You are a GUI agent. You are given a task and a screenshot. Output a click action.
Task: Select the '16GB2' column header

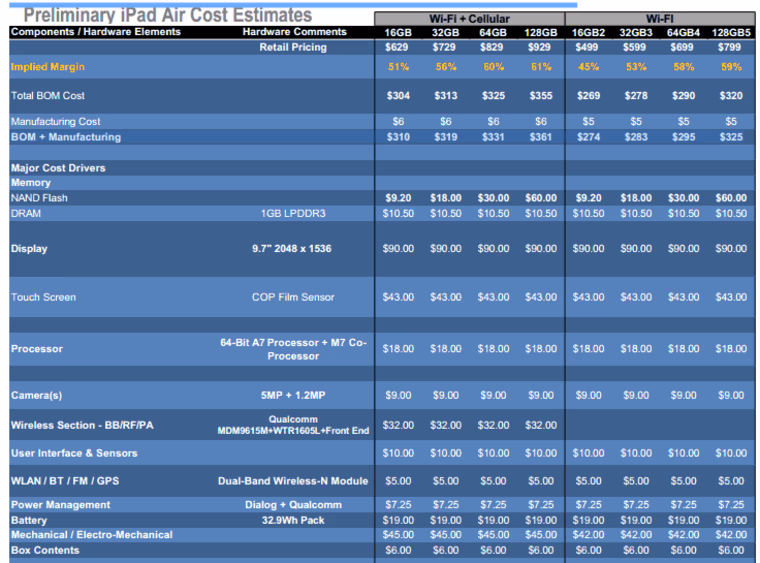(x=588, y=32)
